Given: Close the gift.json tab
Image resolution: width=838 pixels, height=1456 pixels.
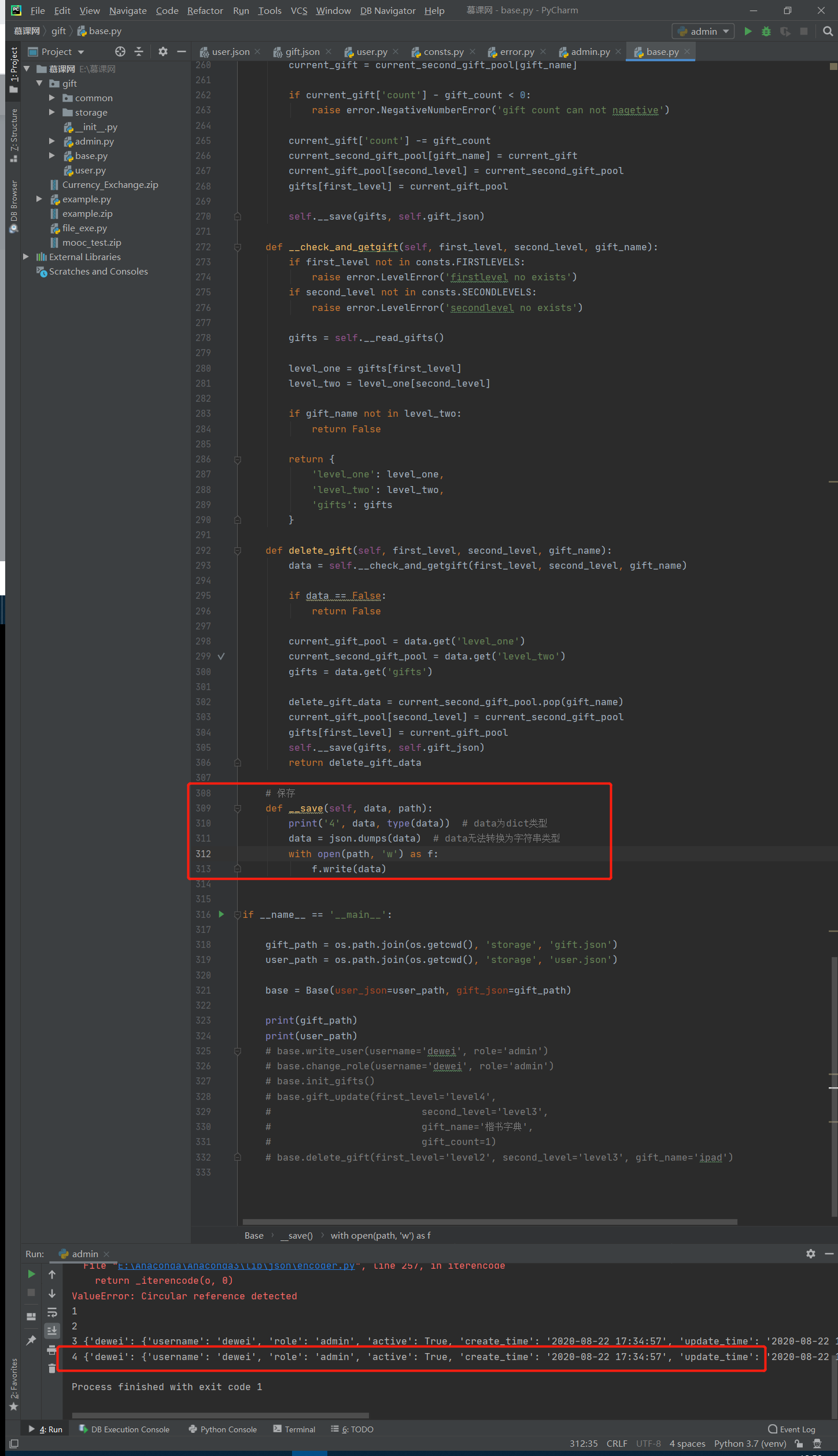Looking at the screenshot, I should tap(328, 51).
